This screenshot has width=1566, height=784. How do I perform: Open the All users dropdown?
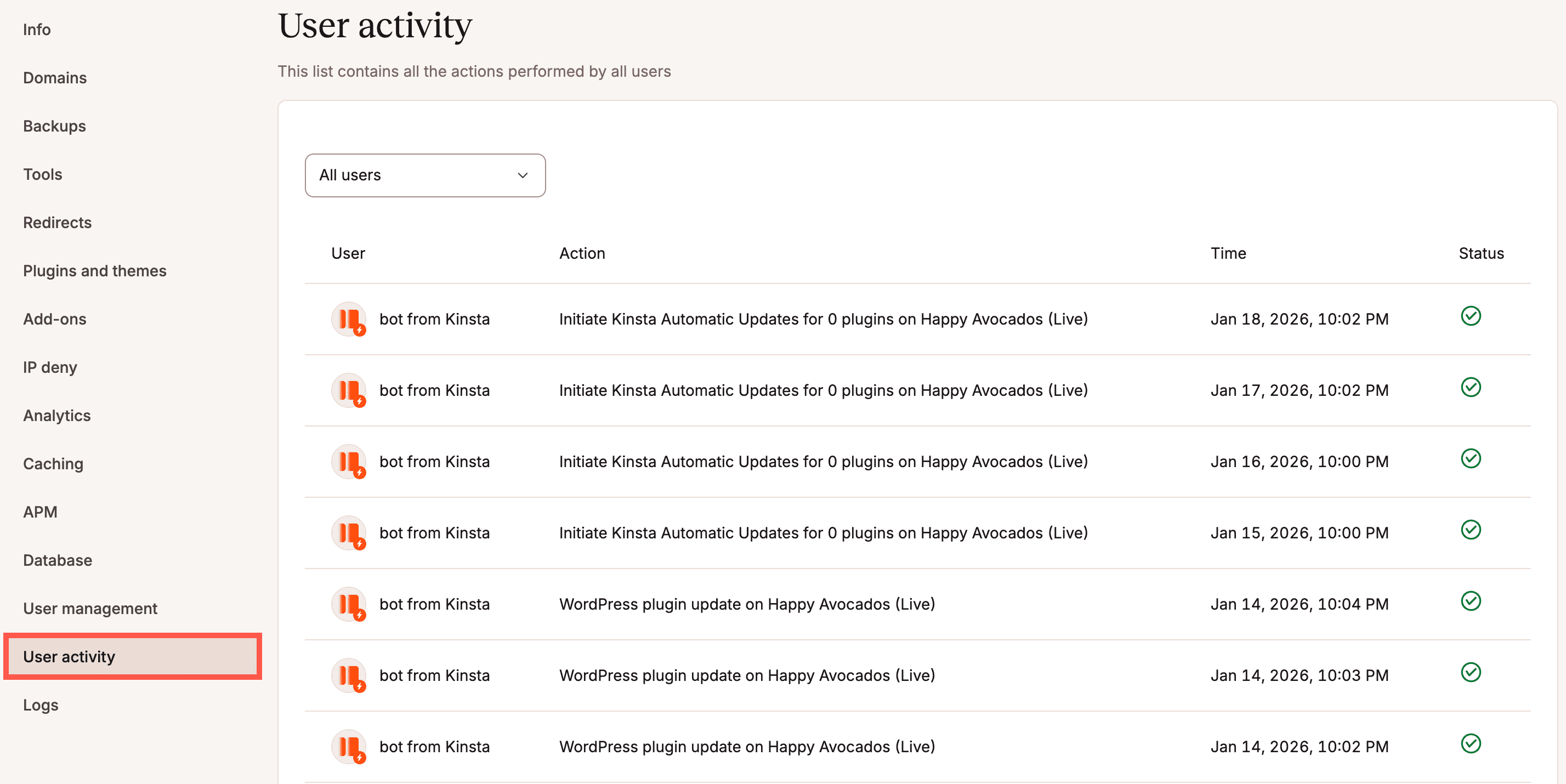coord(425,175)
